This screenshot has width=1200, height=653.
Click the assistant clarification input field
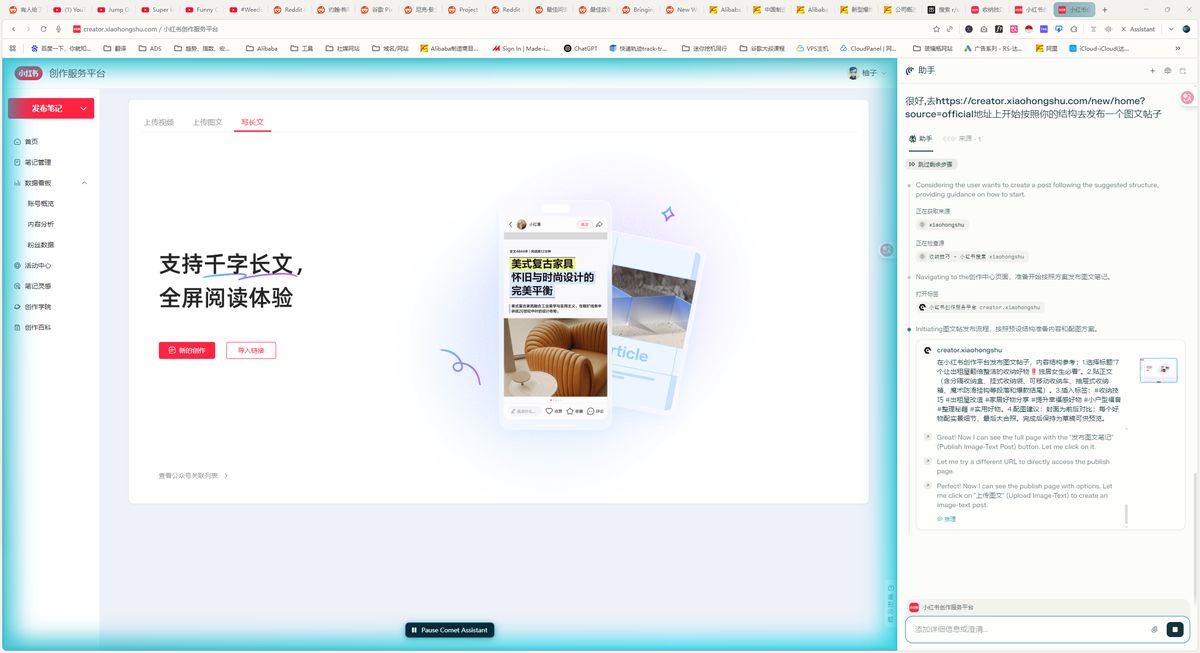click(1020, 630)
